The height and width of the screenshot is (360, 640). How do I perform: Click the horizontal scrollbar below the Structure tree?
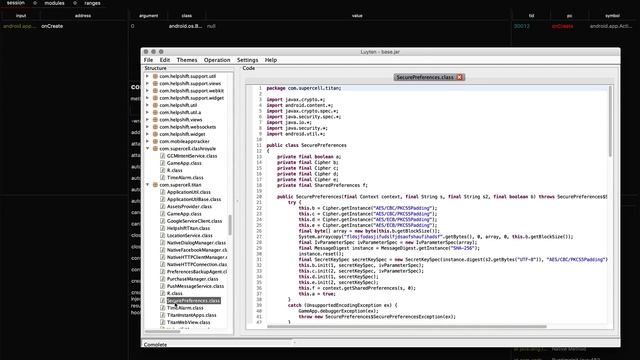162,331
